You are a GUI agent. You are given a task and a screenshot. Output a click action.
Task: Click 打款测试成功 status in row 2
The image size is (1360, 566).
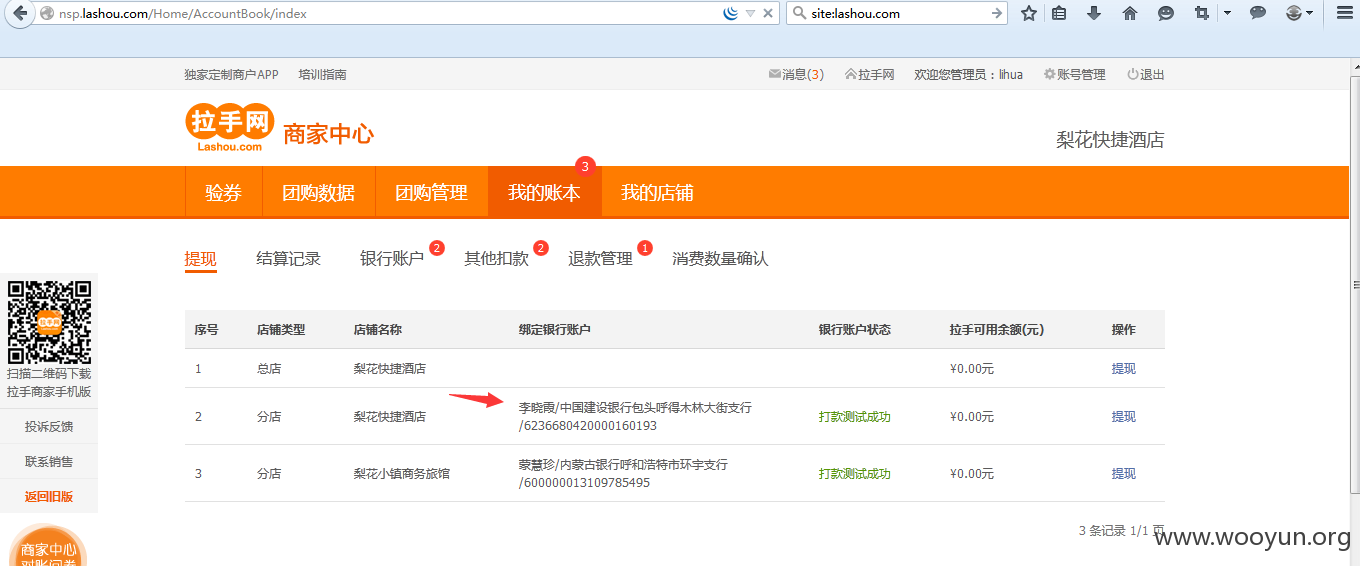[x=854, y=417]
